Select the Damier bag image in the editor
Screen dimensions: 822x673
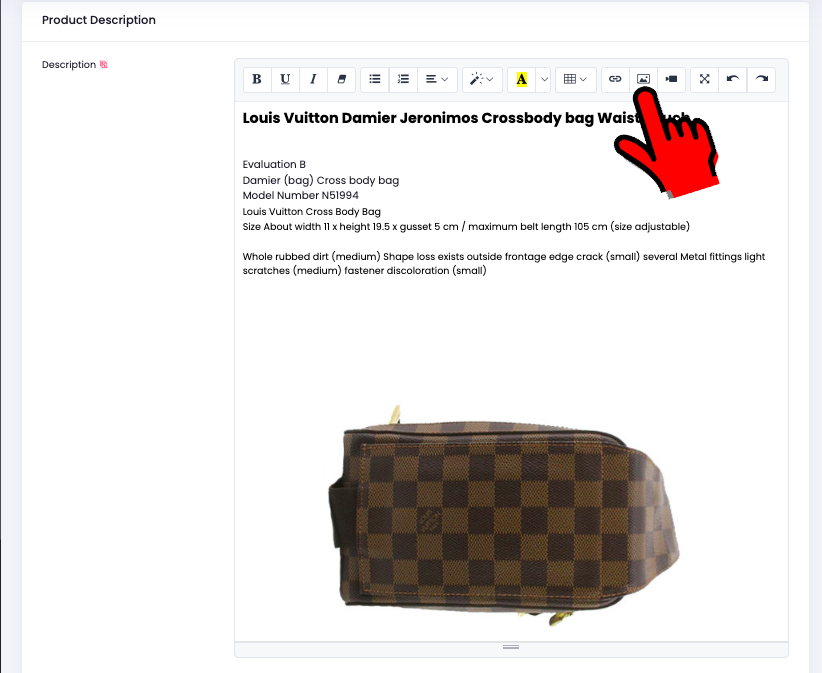click(x=503, y=516)
